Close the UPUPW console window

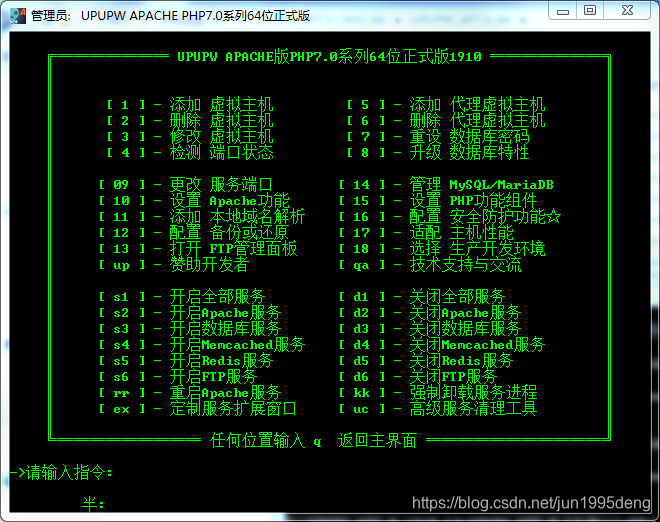627,11
